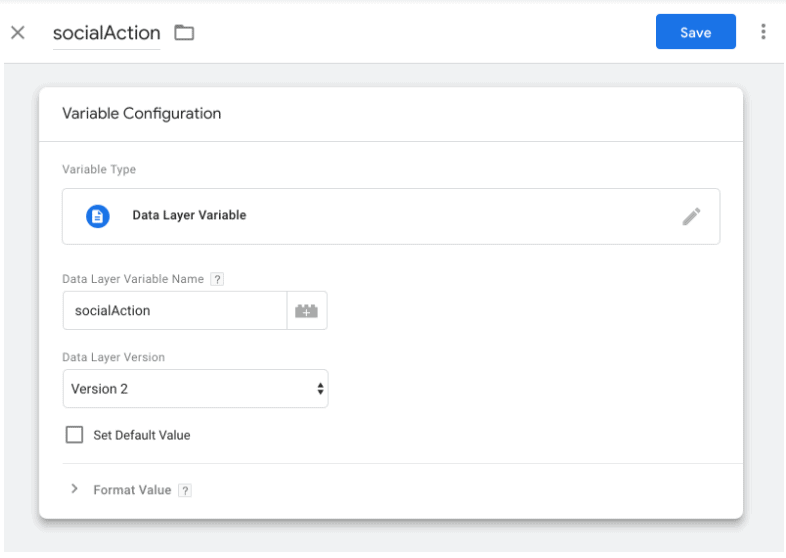
Task: Click the pencil icon to edit variable type
Action: pos(691,216)
